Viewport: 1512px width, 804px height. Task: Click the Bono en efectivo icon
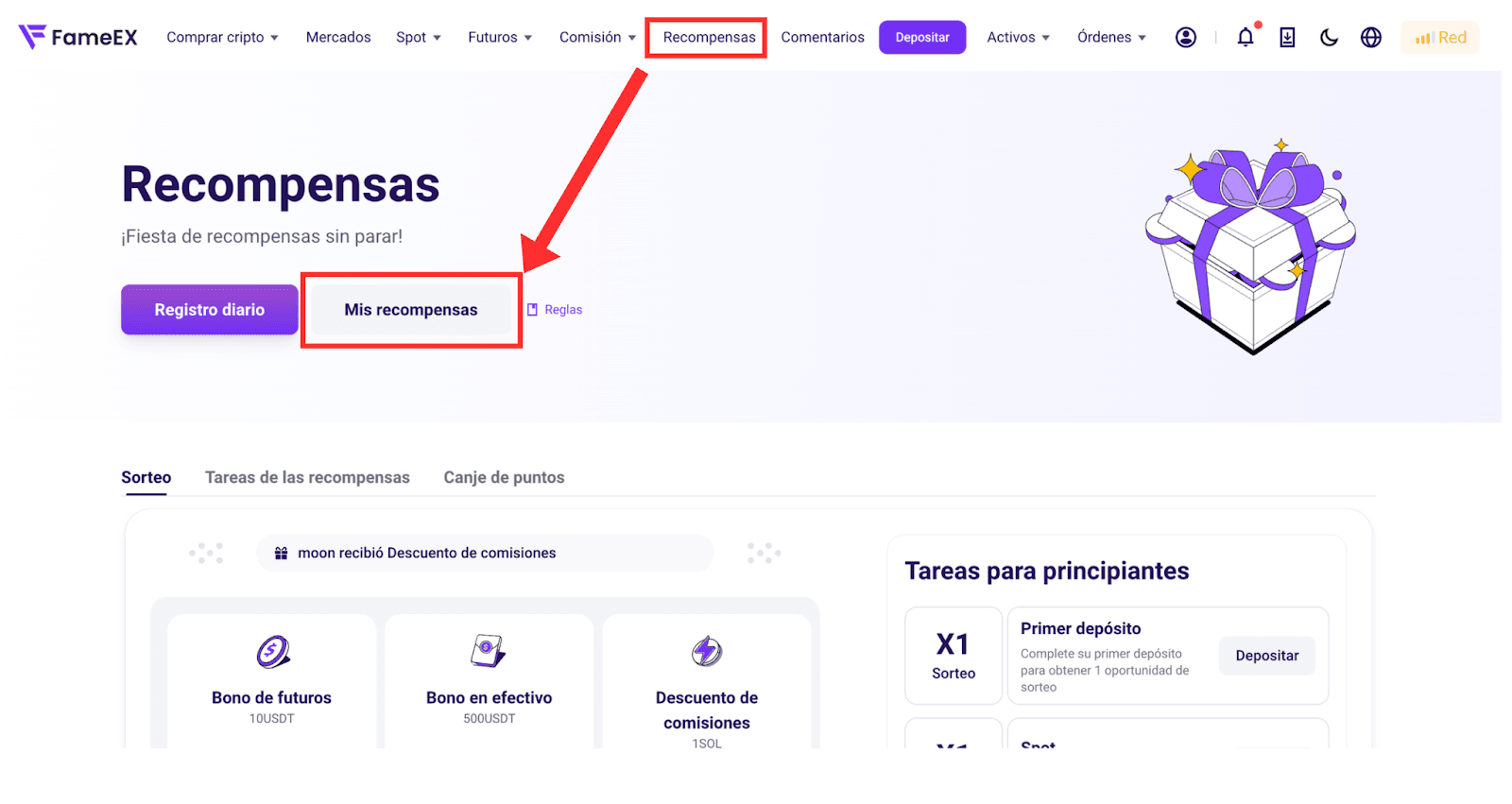click(x=489, y=651)
